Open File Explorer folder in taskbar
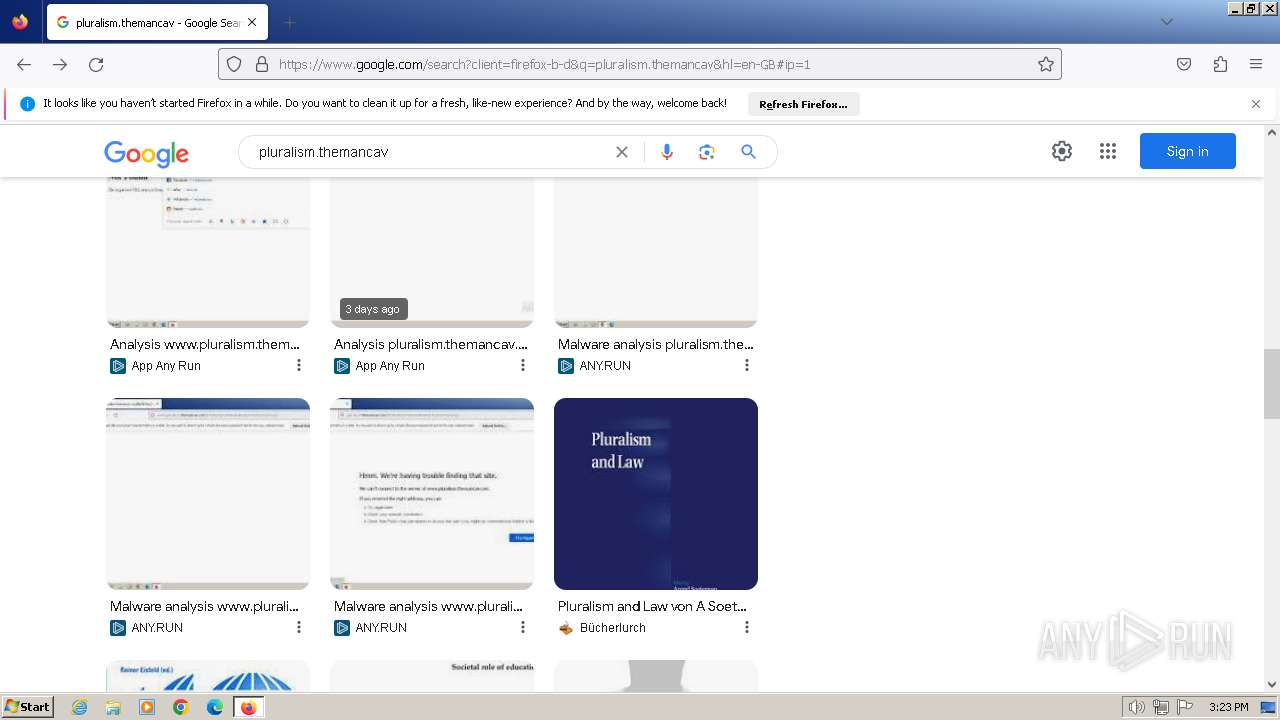This screenshot has width=1280, height=720. tap(113, 707)
